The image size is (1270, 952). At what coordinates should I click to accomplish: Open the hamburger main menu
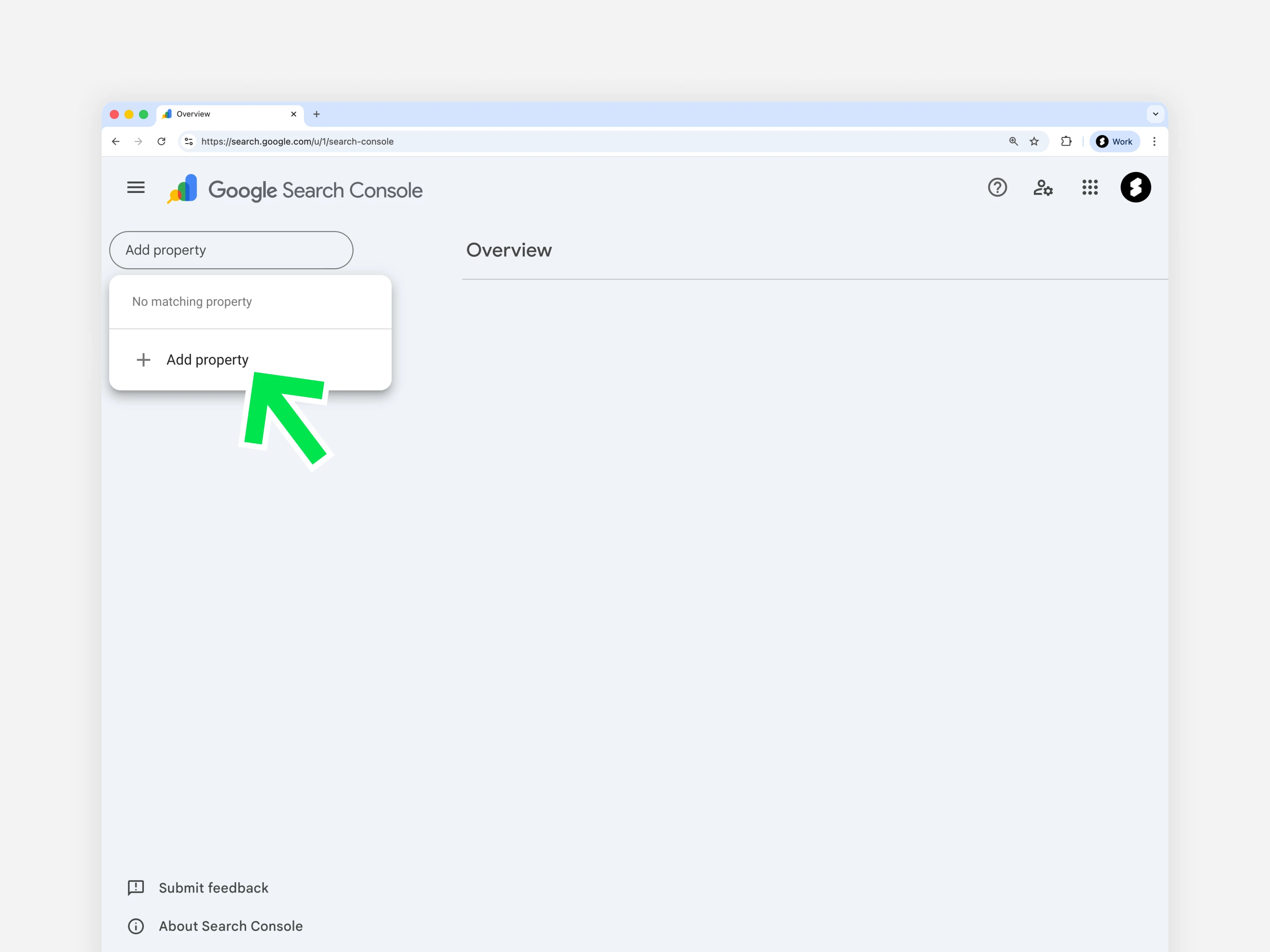coord(135,187)
